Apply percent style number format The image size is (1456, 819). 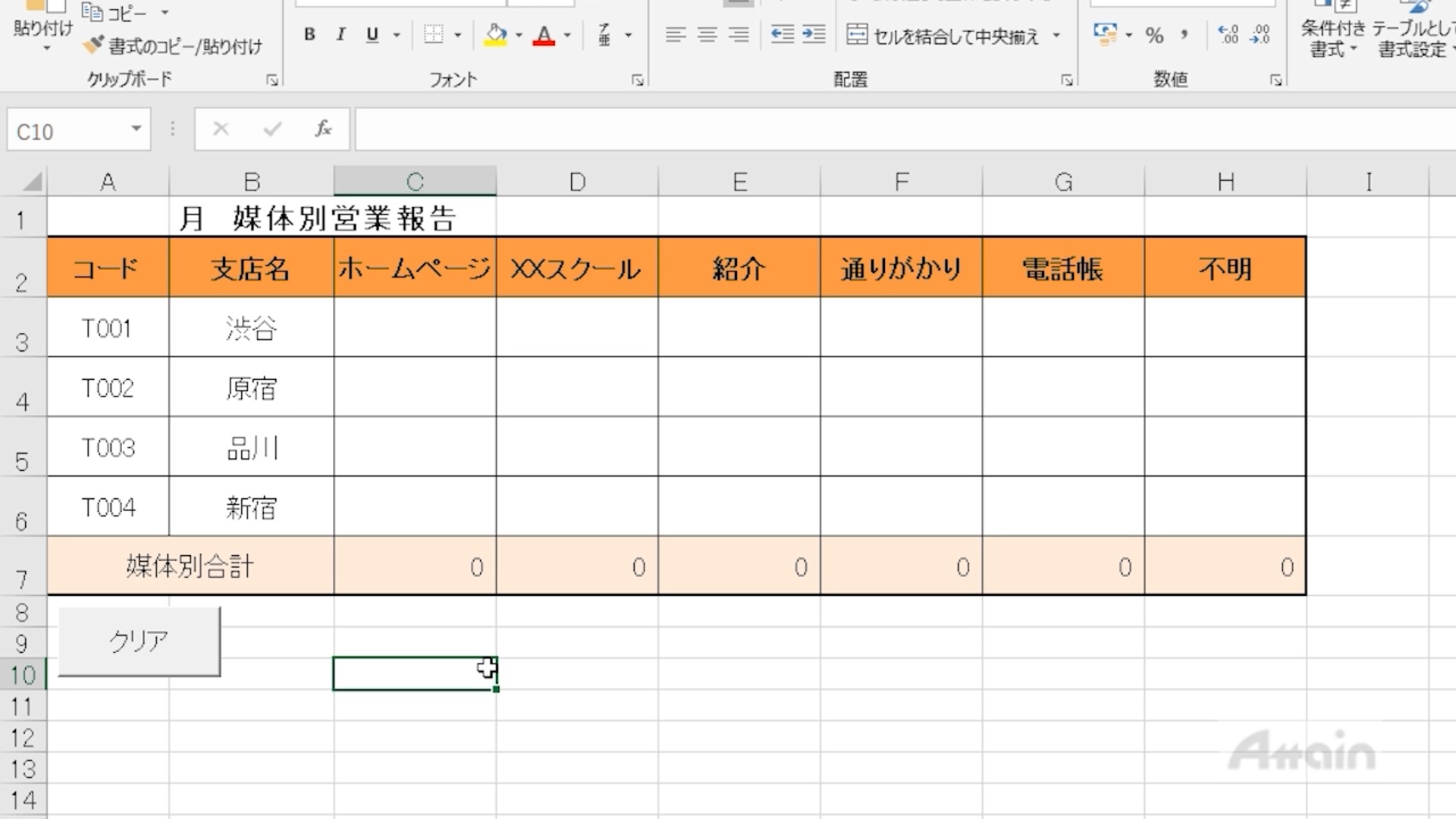pyautogui.click(x=1154, y=36)
